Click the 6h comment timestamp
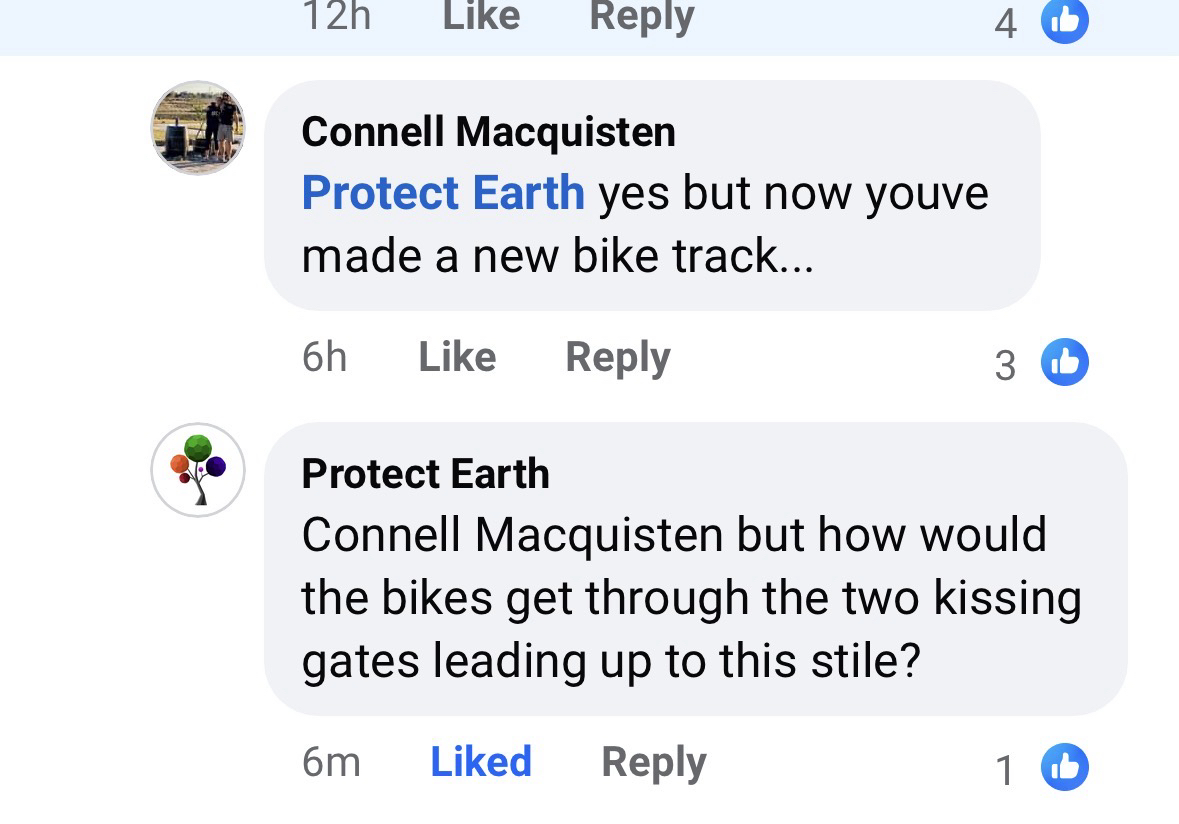The image size is (1179, 824). click(x=324, y=357)
